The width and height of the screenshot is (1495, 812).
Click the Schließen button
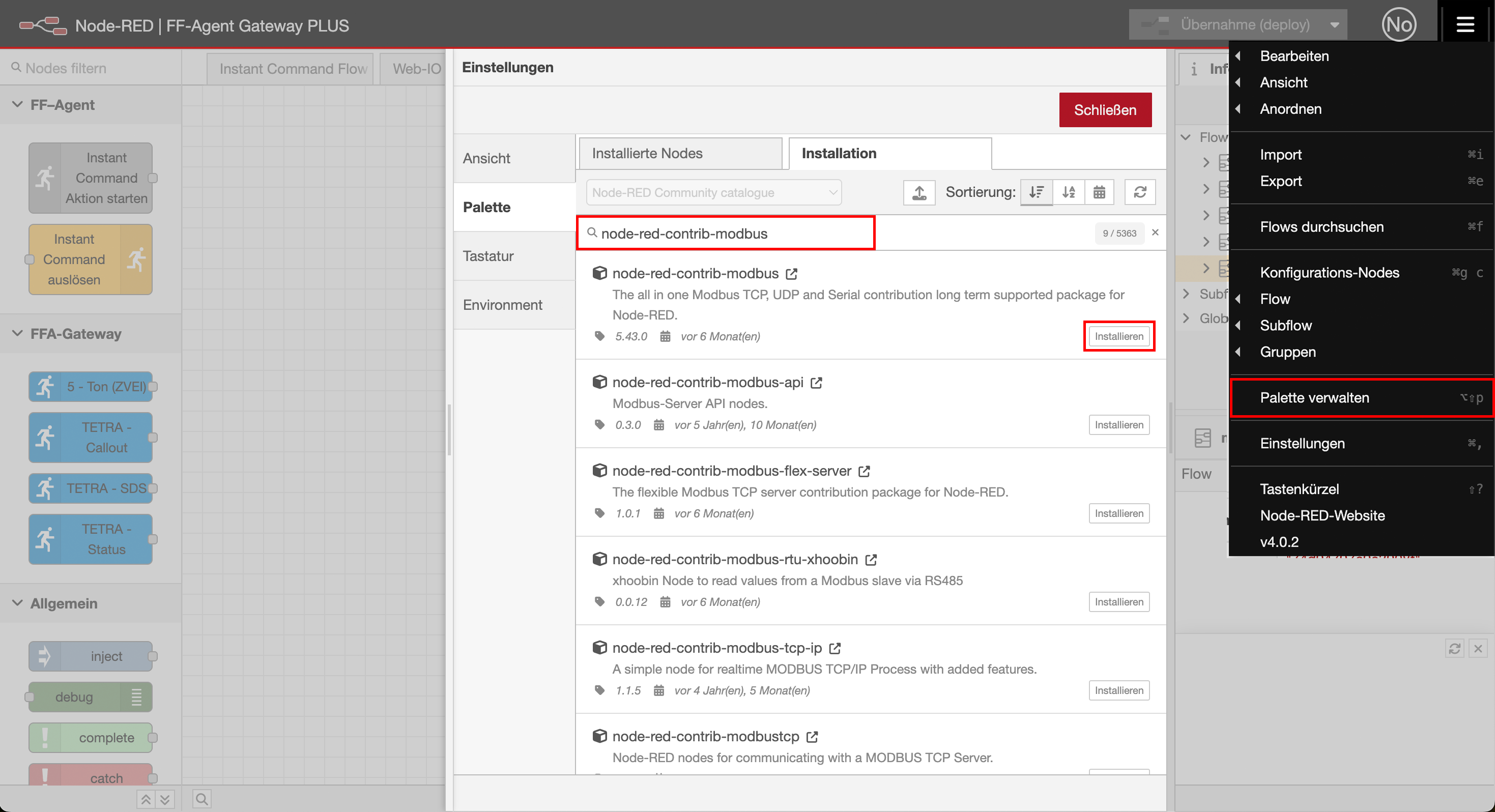point(1105,110)
